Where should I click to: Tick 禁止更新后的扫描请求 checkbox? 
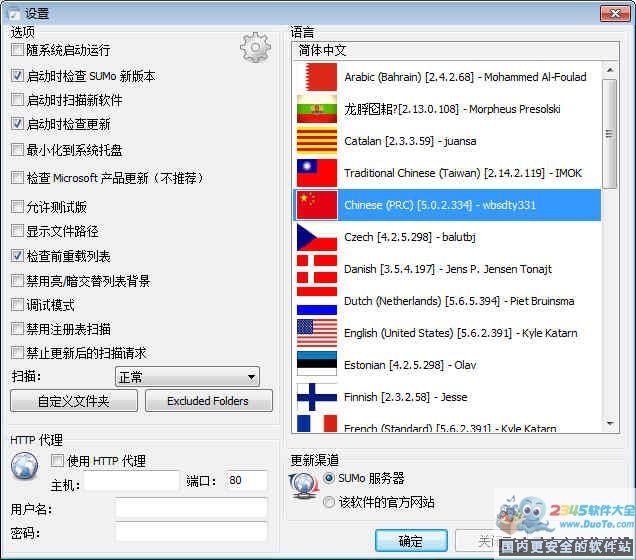[x=17, y=353]
